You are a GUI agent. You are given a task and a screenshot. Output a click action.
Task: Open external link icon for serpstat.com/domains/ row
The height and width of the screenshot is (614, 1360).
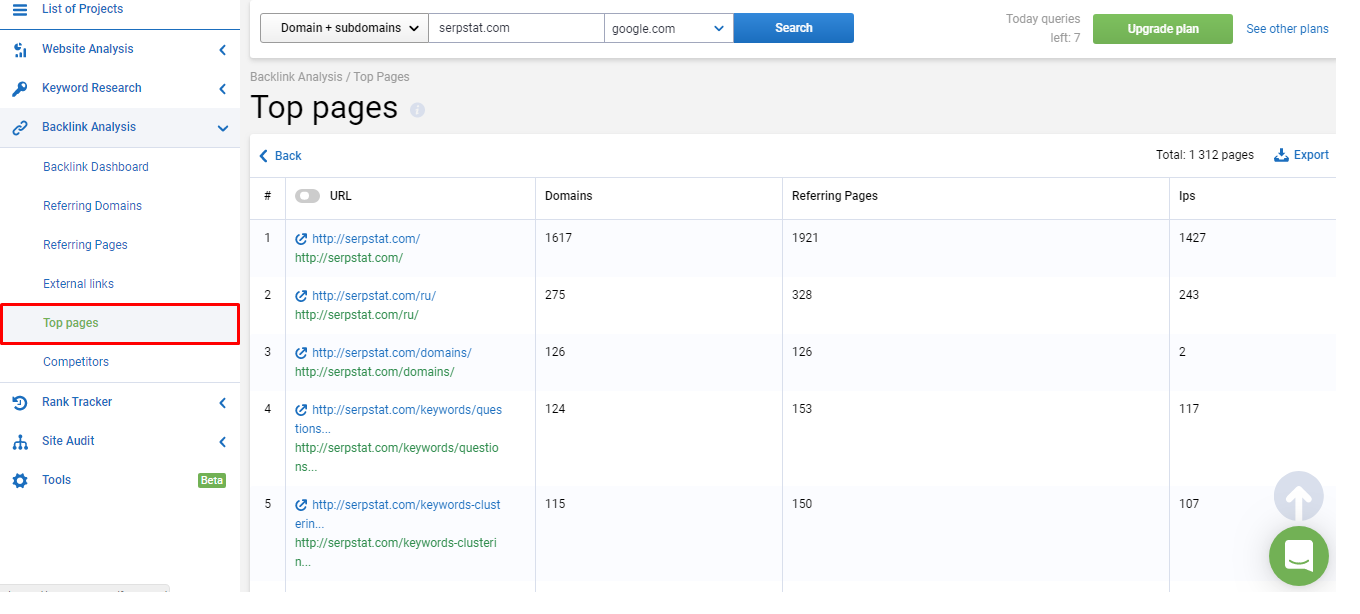[301, 353]
